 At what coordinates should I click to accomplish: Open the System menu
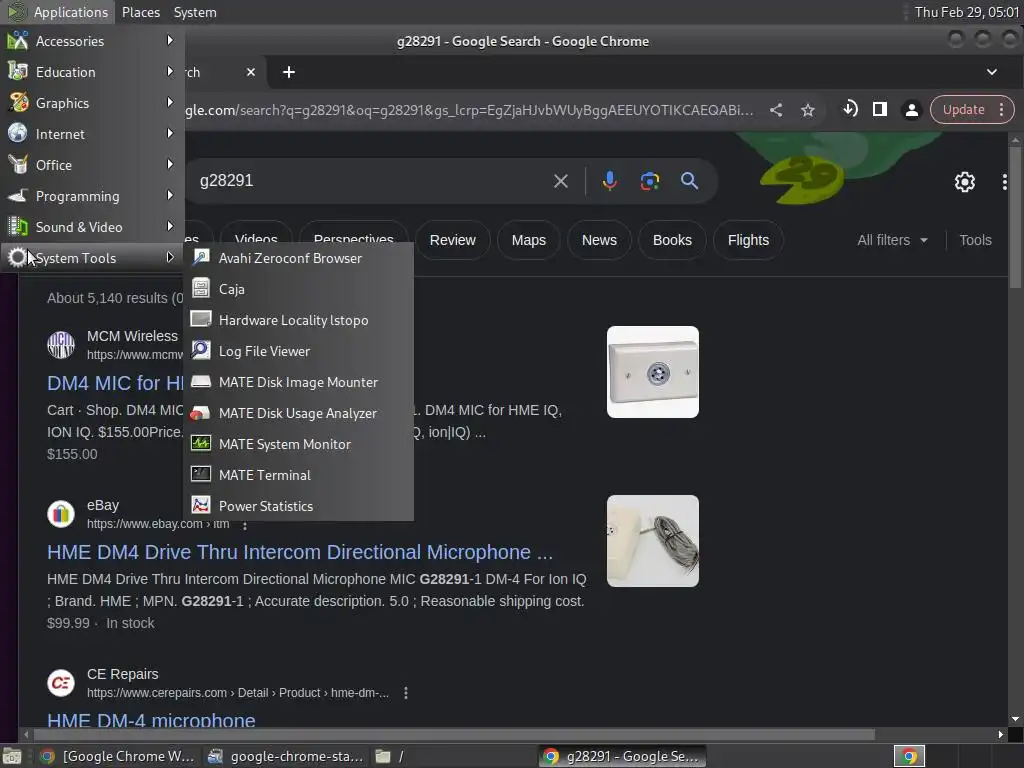coord(195,12)
